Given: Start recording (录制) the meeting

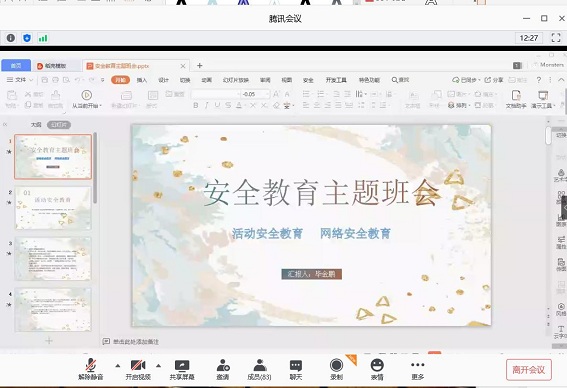Looking at the screenshot, I should tap(336, 369).
